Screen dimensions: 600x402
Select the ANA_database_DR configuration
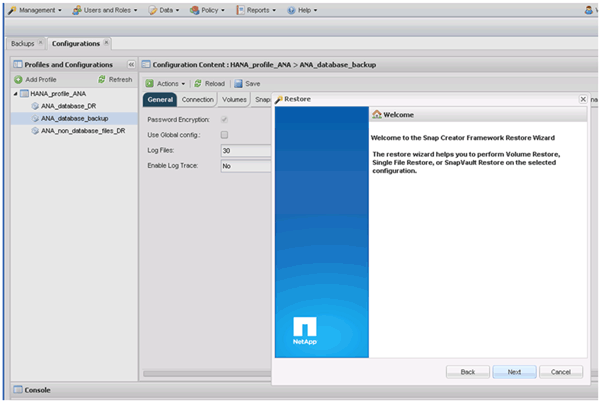(67, 105)
